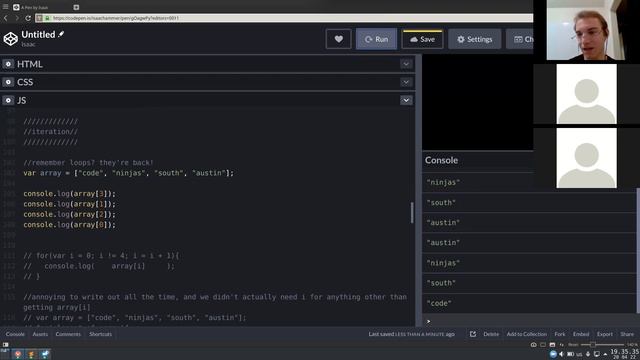
Task: Click the system tray volume icon
Action: pos(561,354)
